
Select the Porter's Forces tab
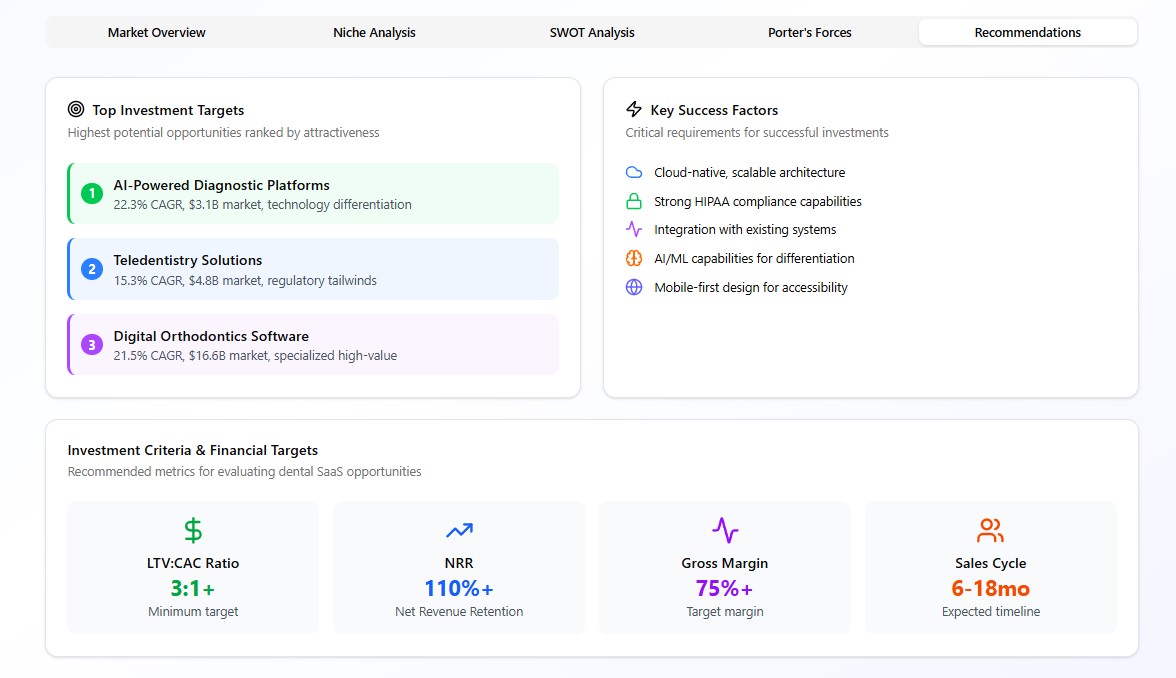point(810,32)
